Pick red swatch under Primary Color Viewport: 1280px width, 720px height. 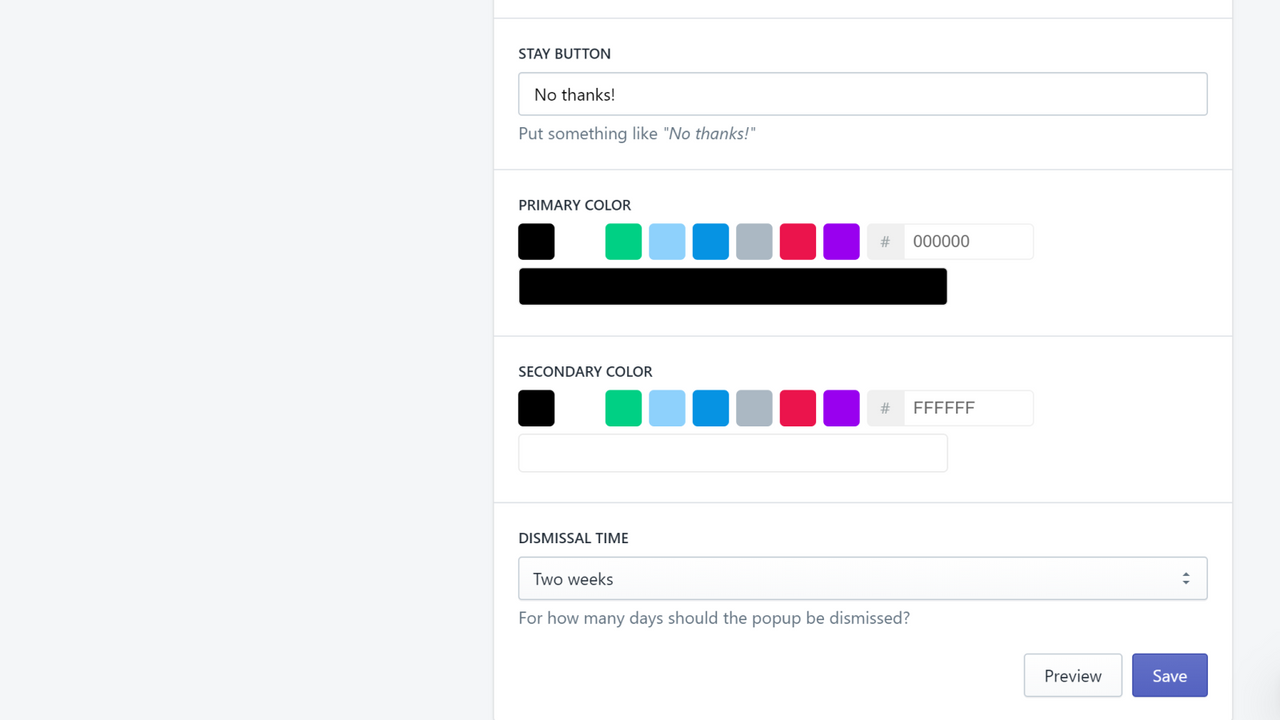pos(798,241)
